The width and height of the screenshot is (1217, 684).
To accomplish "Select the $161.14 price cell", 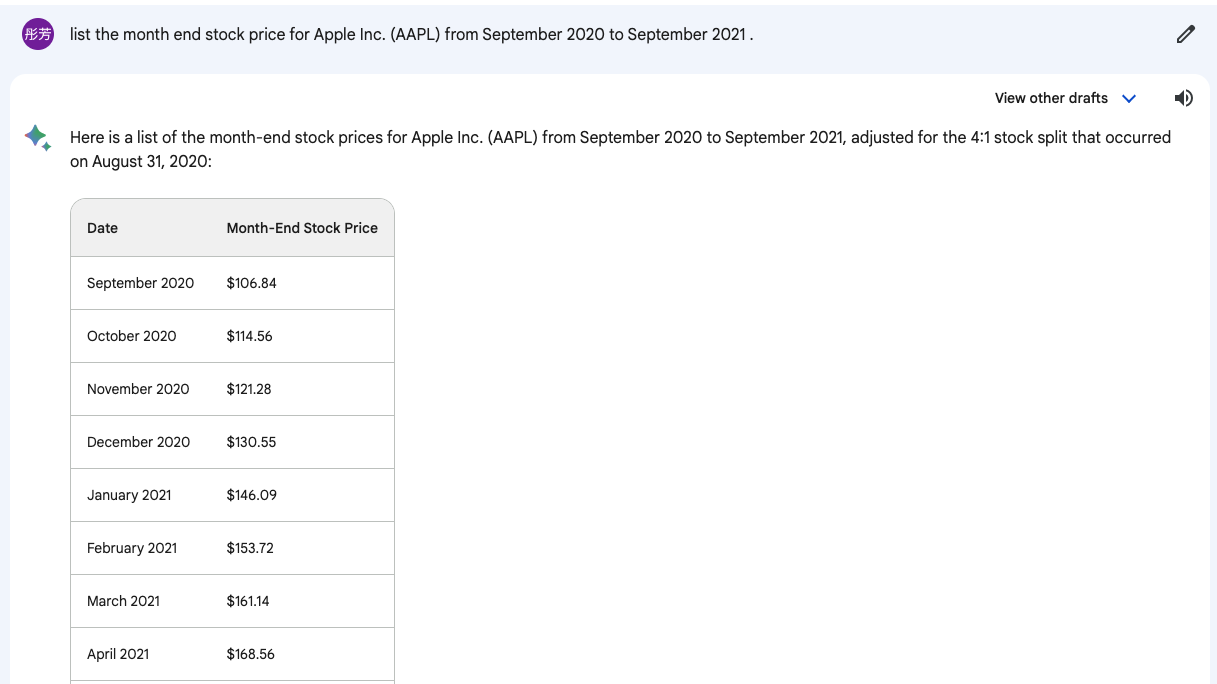I will (302, 601).
